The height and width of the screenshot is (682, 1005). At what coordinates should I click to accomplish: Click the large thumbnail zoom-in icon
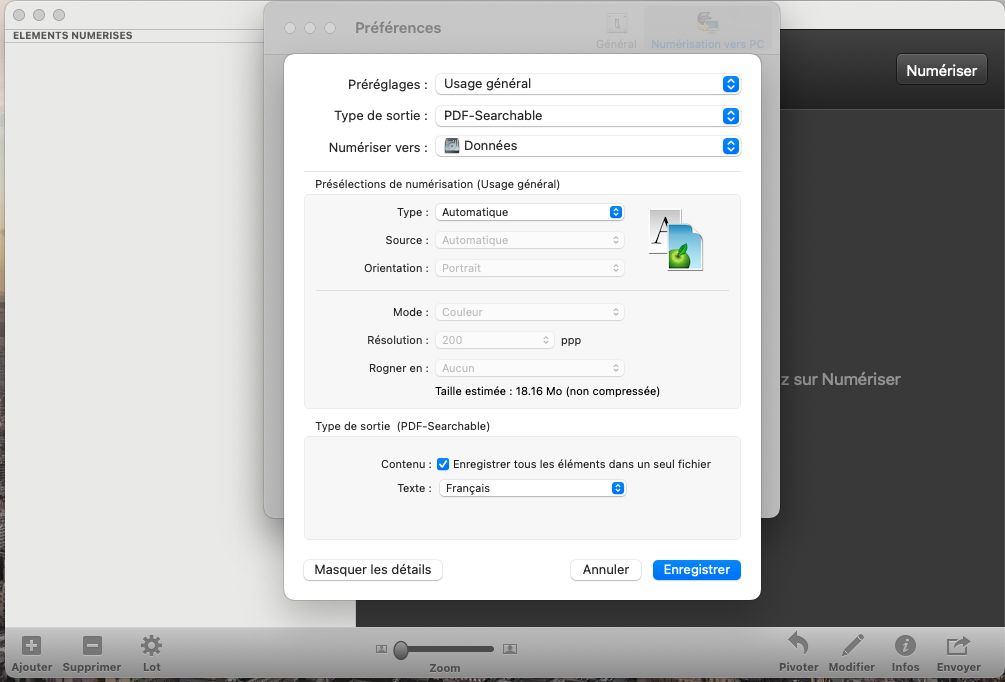[x=510, y=648]
